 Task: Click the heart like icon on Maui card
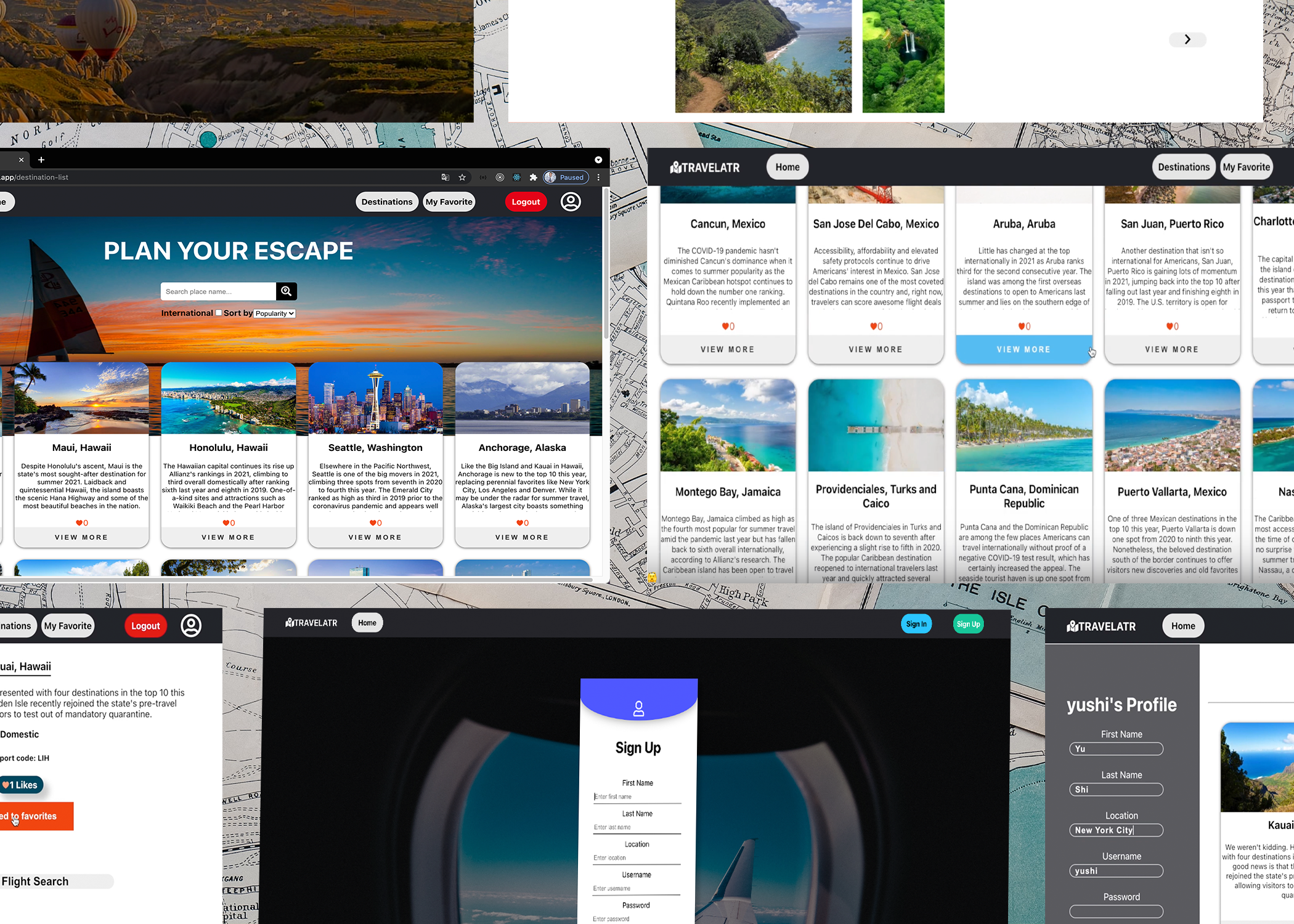click(x=79, y=523)
